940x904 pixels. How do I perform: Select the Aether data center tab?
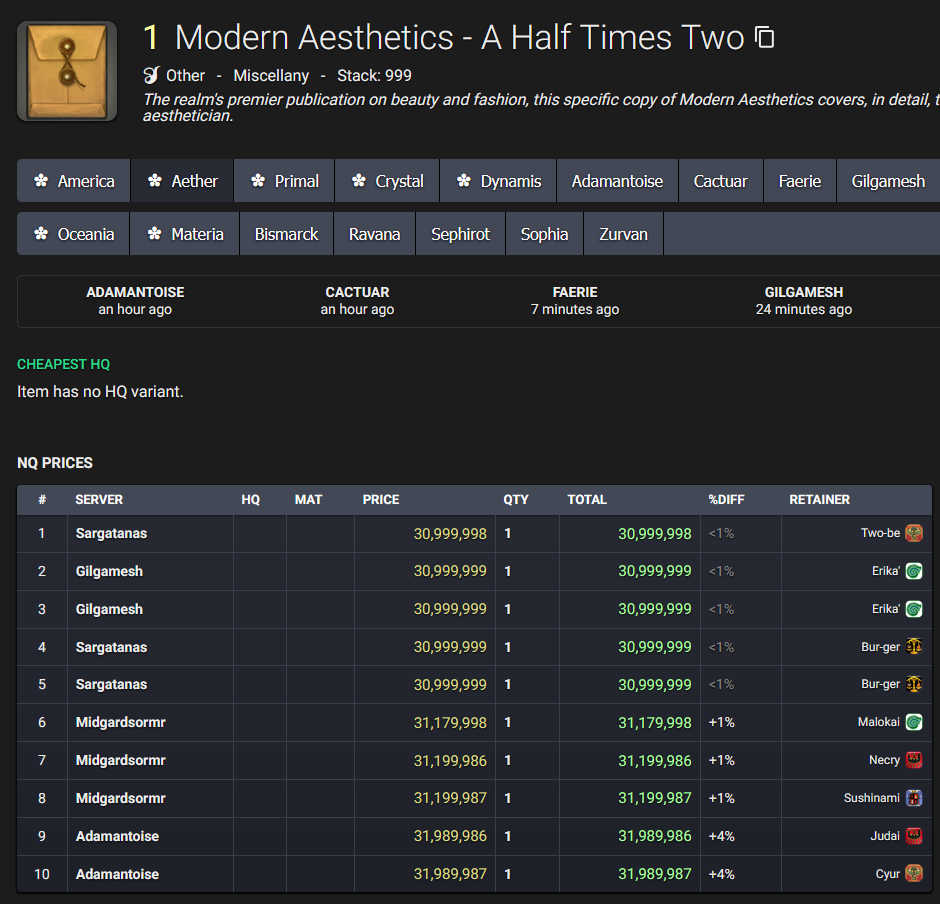[182, 181]
